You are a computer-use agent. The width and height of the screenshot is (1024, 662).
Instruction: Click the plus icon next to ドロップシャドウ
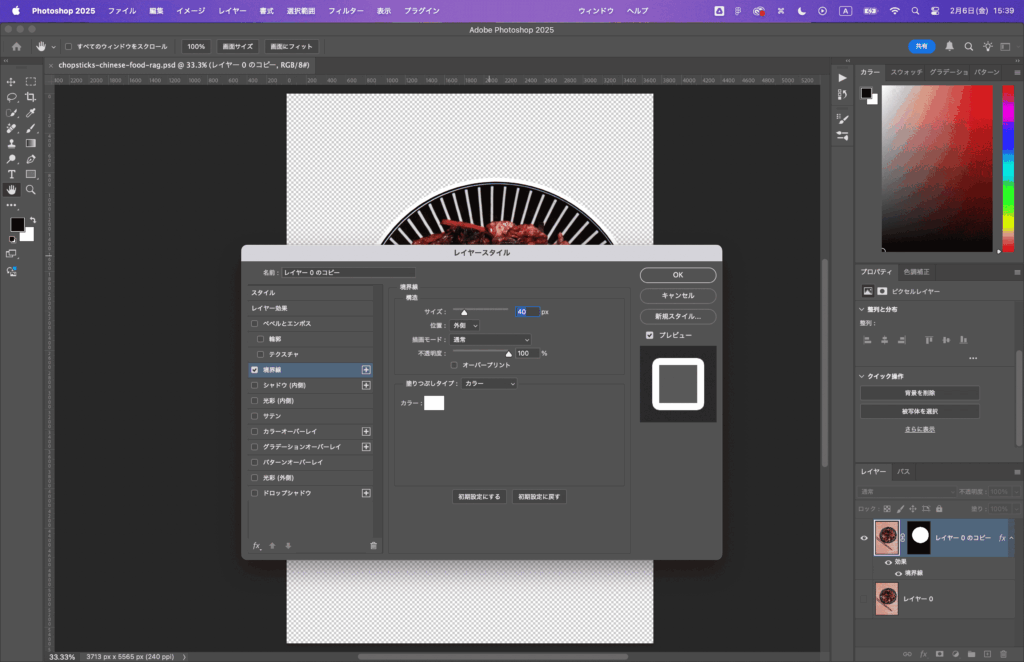(x=366, y=493)
